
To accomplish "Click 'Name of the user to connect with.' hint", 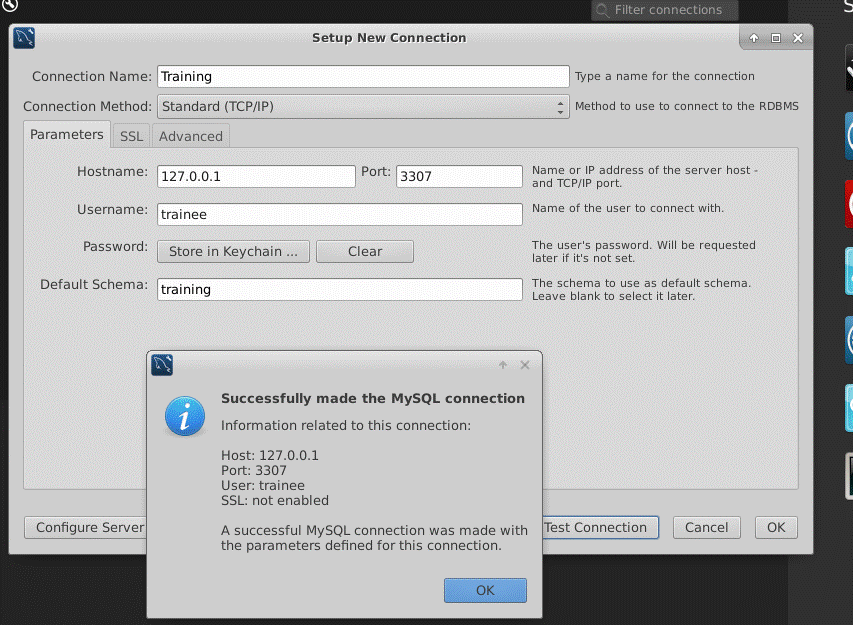I will [628, 208].
